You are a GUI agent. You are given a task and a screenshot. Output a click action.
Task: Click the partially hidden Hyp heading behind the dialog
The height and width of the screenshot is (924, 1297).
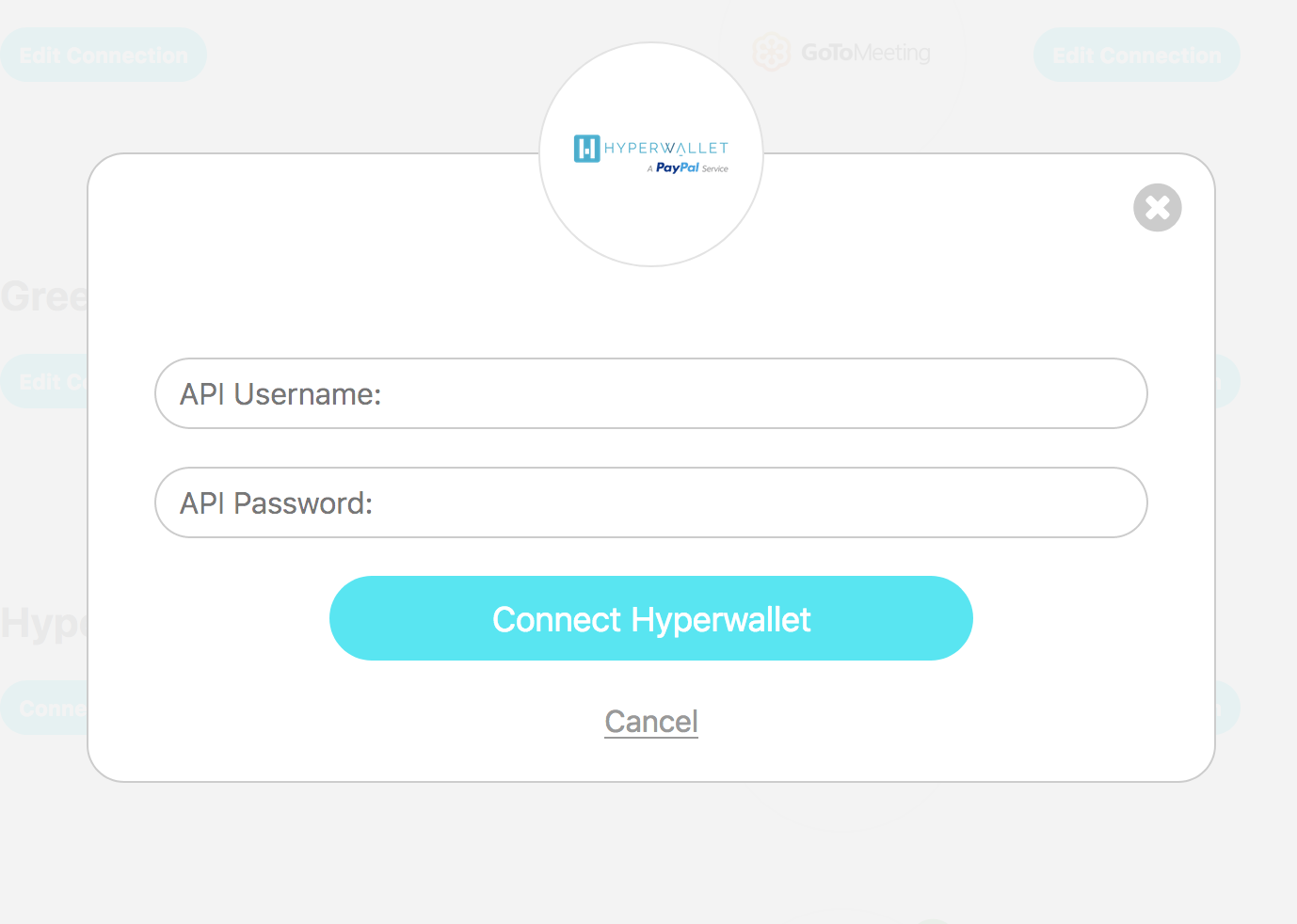click(x=43, y=623)
